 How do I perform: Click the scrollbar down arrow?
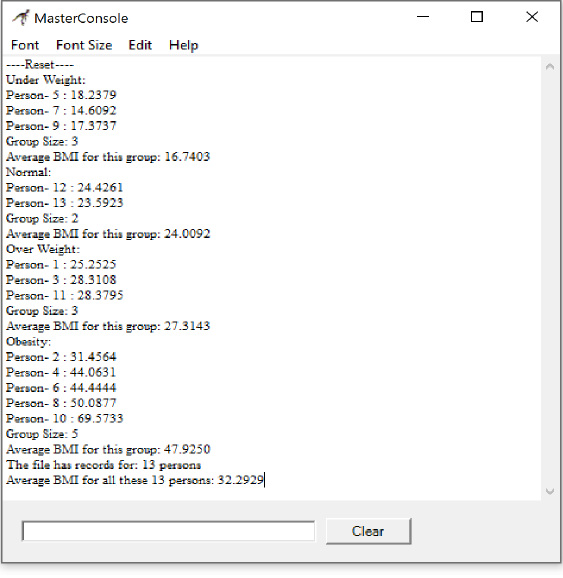[x=550, y=491]
